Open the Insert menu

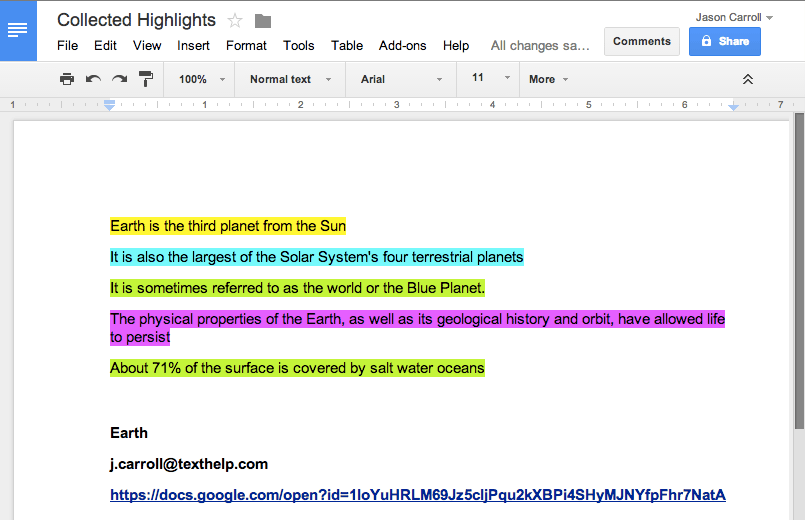pos(193,45)
